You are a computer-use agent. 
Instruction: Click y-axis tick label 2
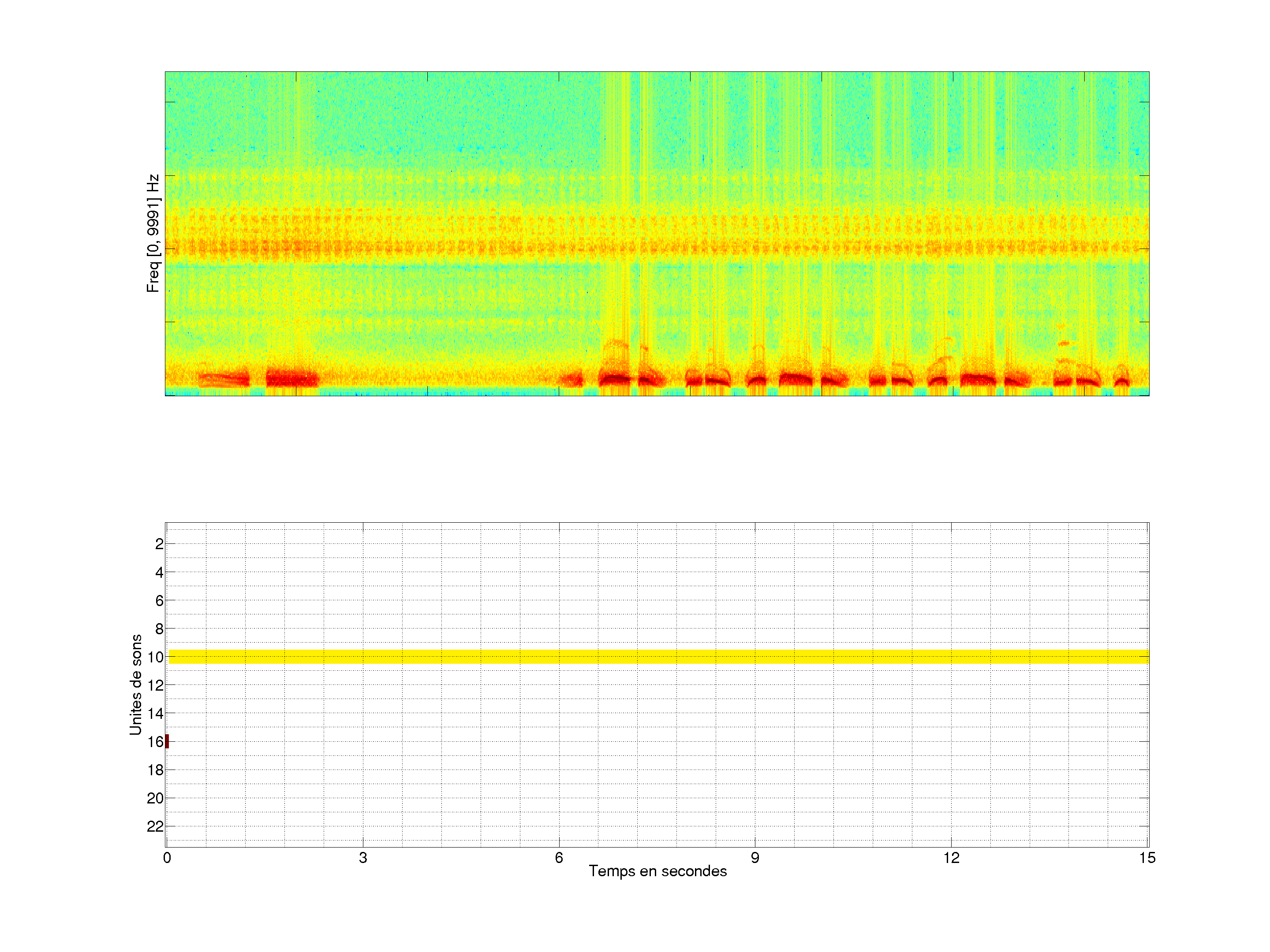click(159, 544)
